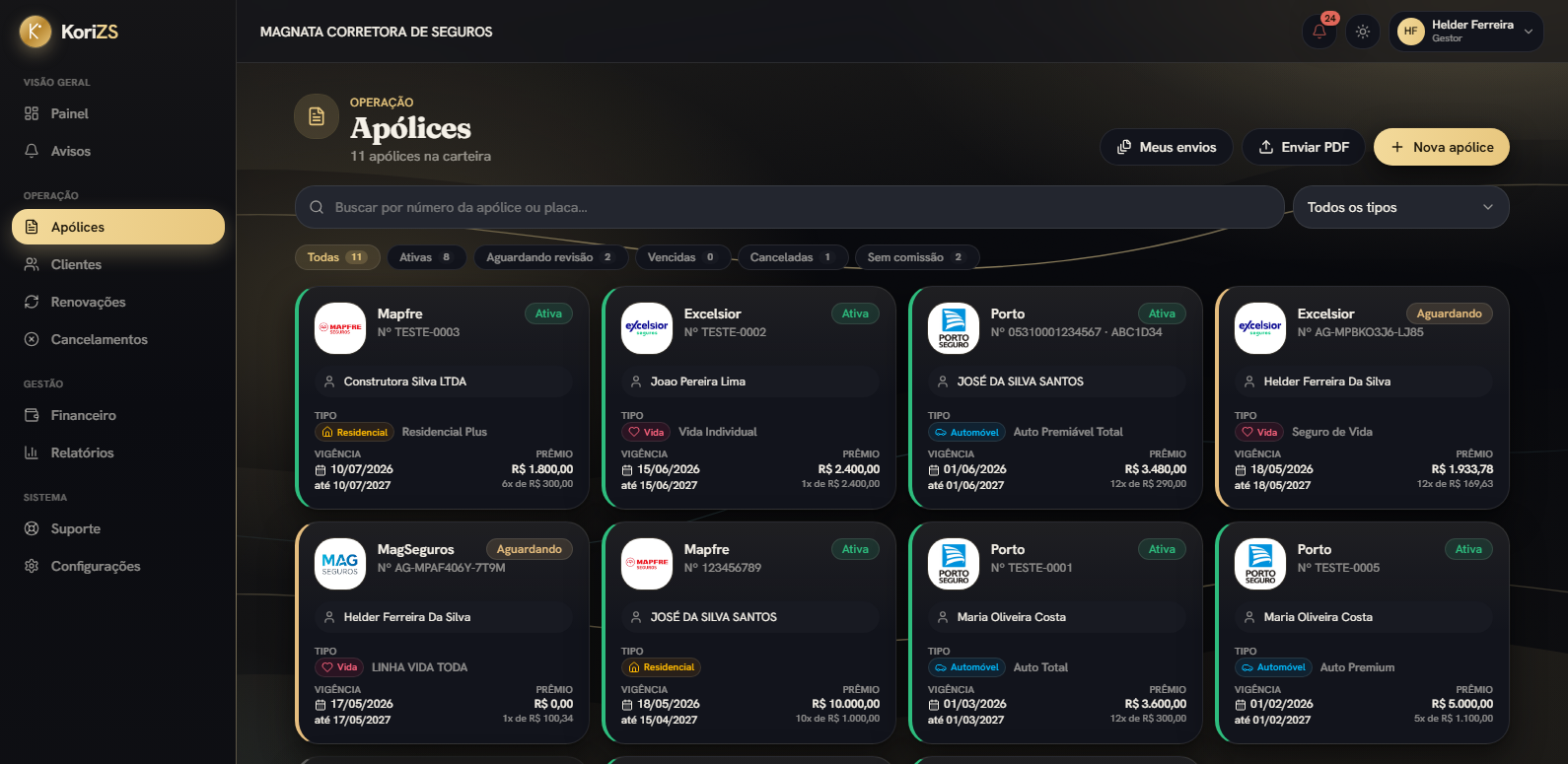Select the Aguardando revisão filter tab

click(550, 257)
